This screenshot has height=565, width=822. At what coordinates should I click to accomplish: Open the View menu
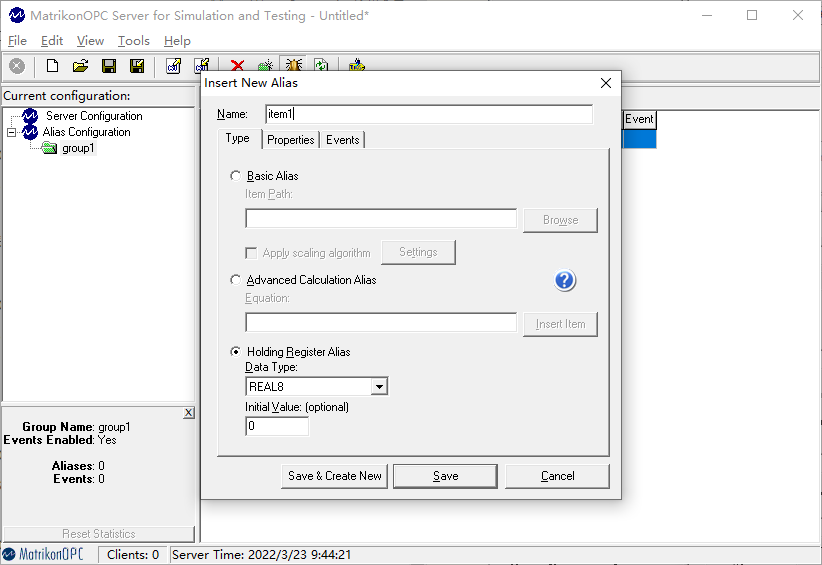pos(90,41)
